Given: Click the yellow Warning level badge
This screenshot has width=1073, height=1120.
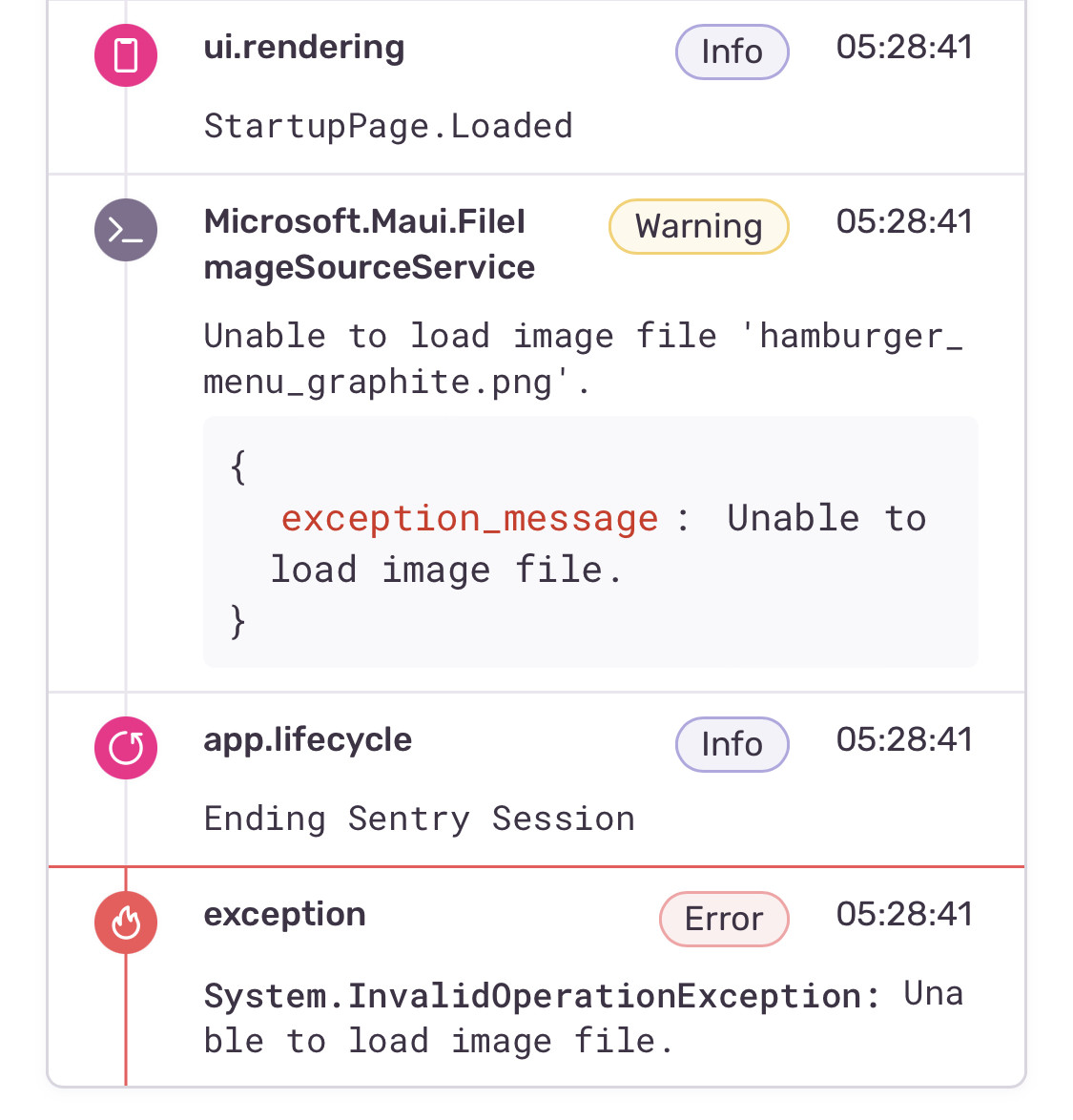Looking at the screenshot, I should coord(698,227).
